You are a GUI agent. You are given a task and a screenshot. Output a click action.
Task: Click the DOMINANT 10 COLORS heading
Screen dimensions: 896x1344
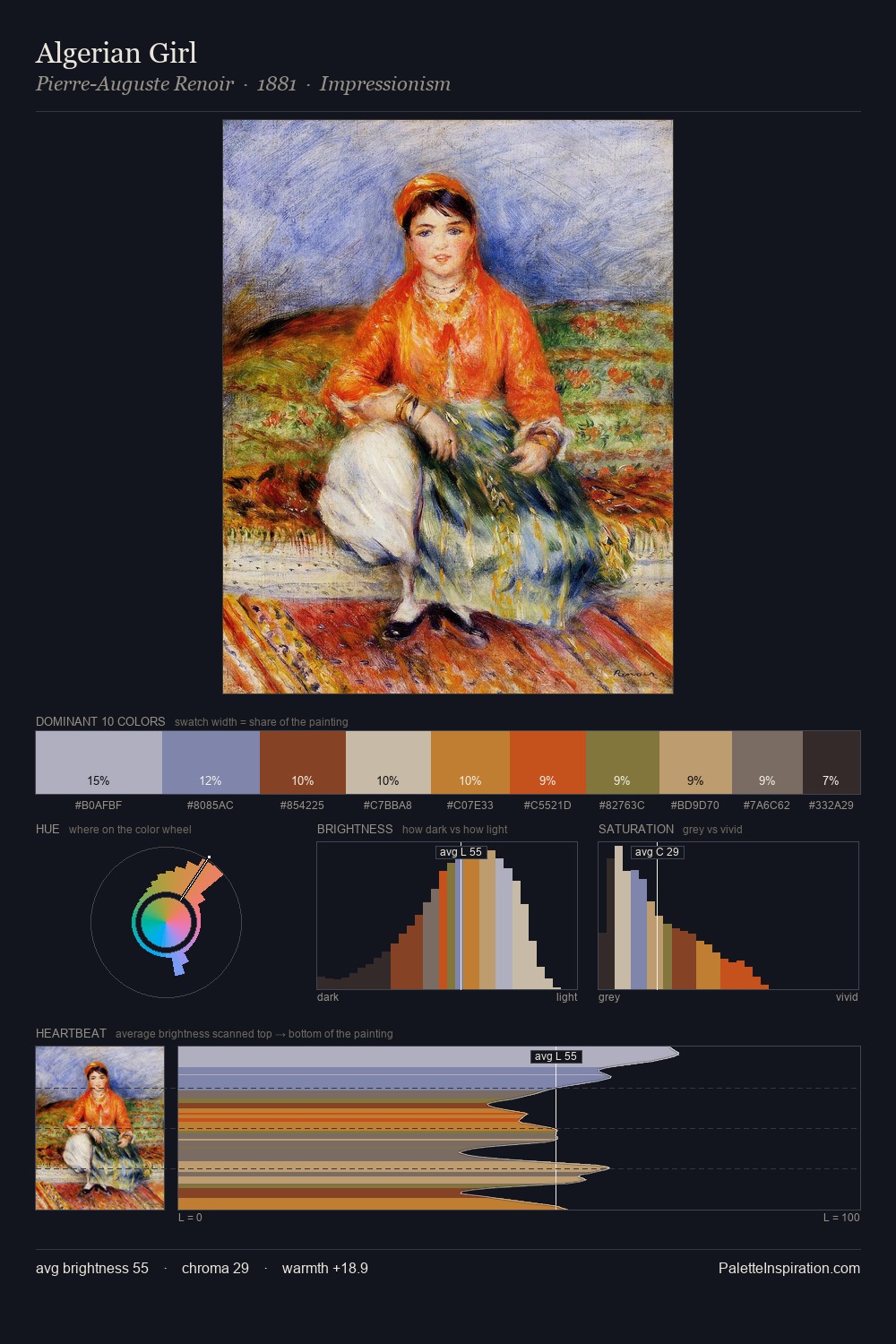coord(100,721)
